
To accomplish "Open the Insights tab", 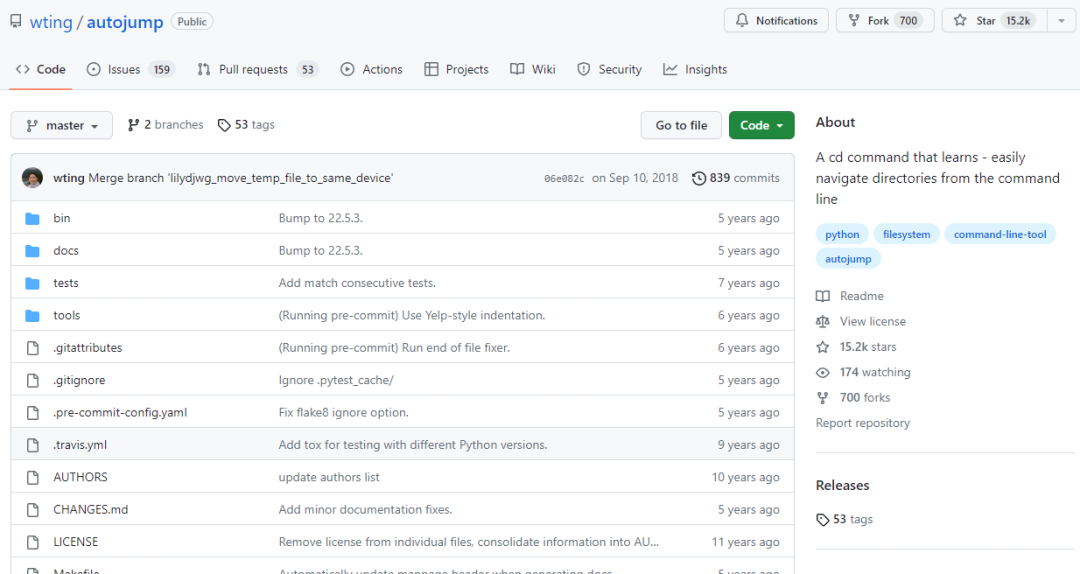I will 695,70.
